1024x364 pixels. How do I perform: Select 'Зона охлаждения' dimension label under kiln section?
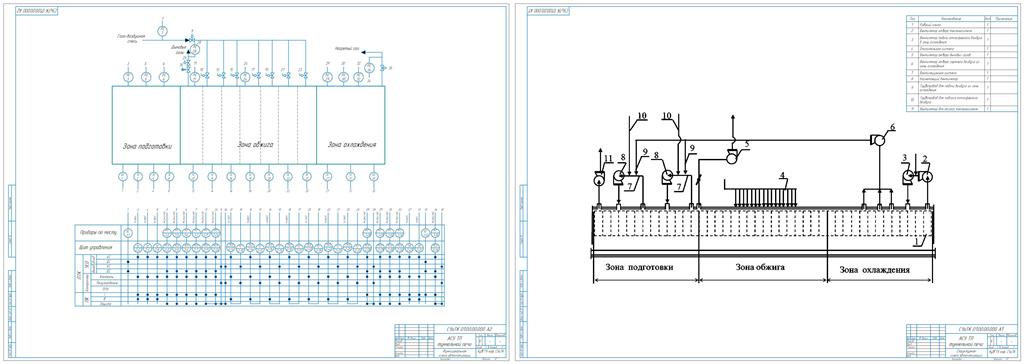tap(874, 269)
